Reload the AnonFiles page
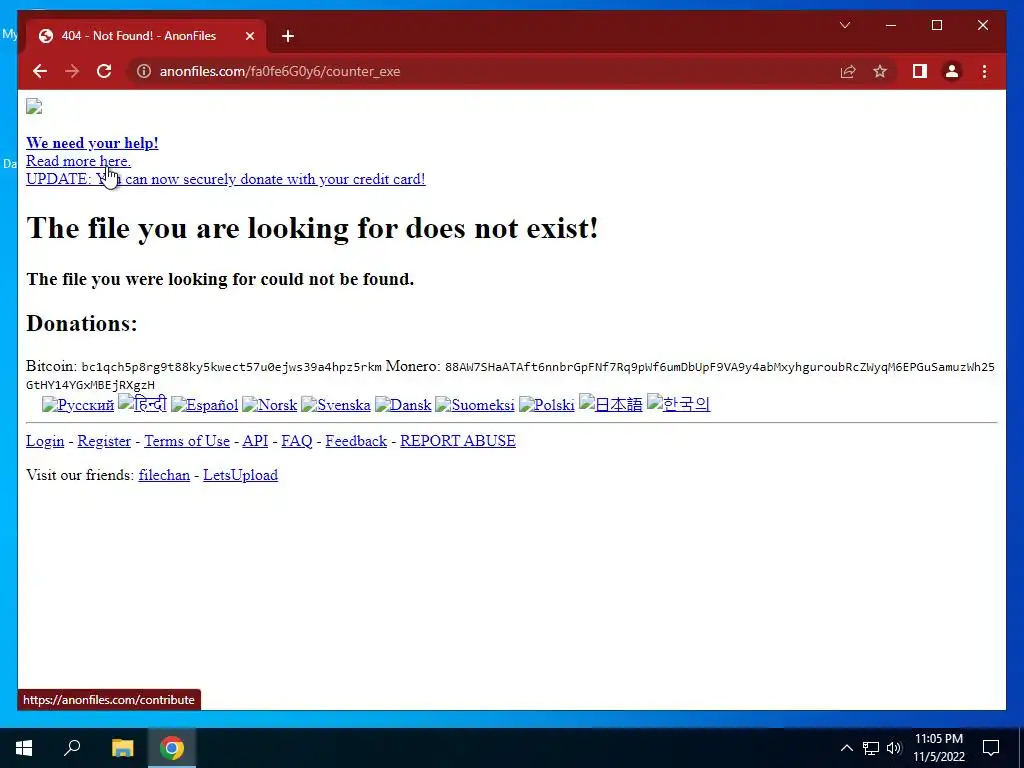The height and width of the screenshot is (768, 1024). pyautogui.click(x=104, y=71)
